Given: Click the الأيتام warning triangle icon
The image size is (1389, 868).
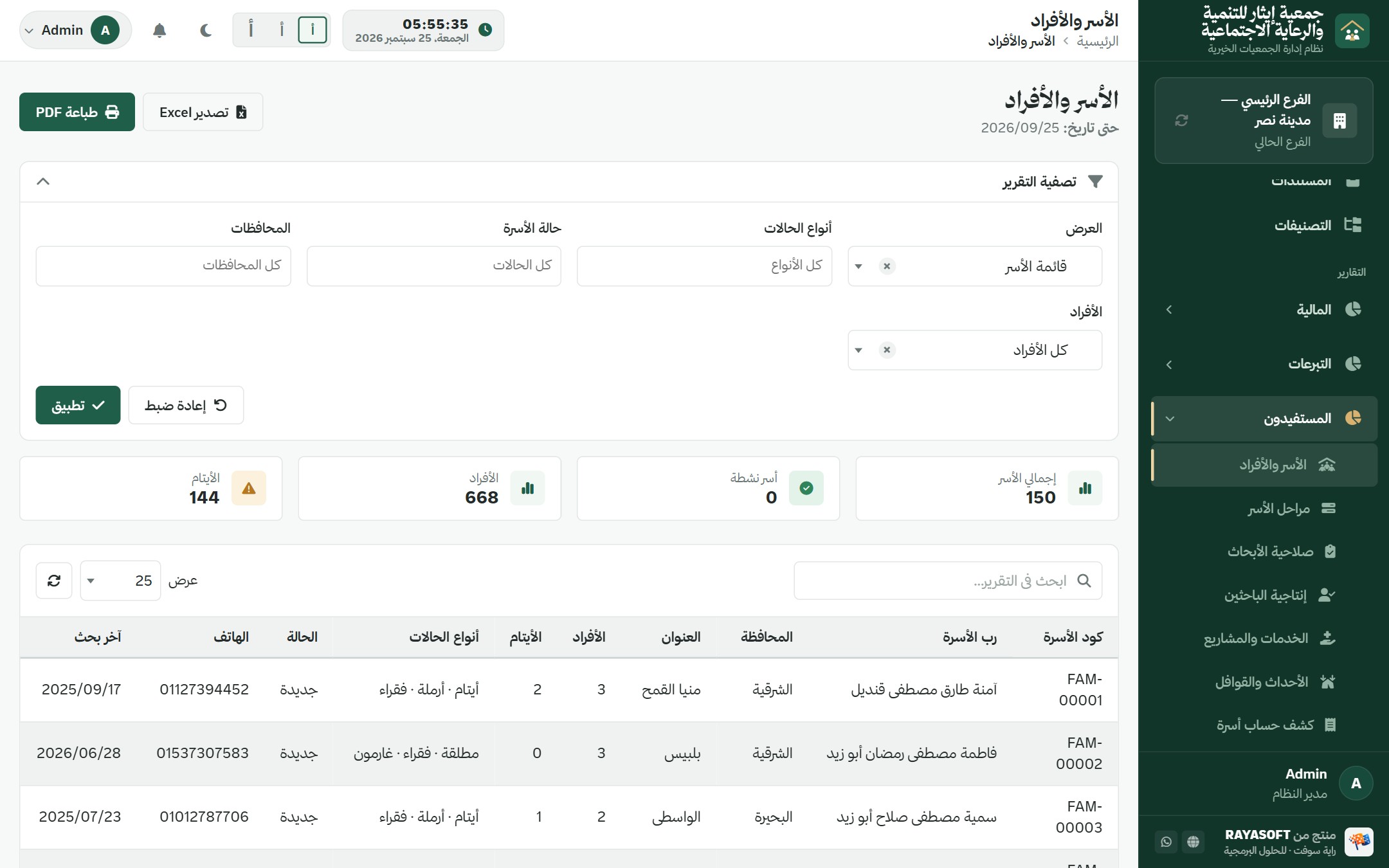Looking at the screenshot, I should 249,488.
